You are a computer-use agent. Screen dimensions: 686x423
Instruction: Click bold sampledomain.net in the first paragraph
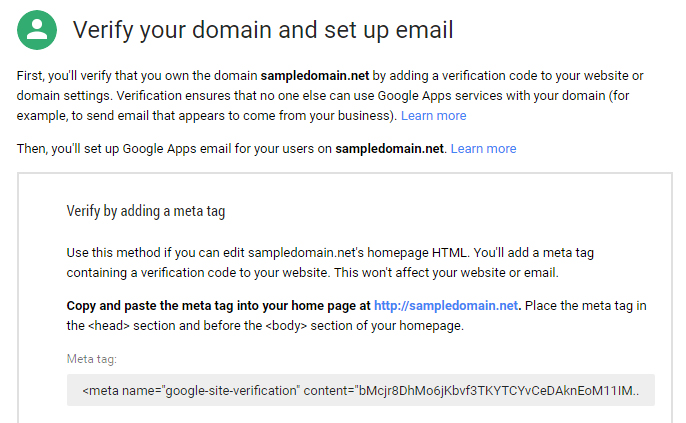tap(315, 76)
